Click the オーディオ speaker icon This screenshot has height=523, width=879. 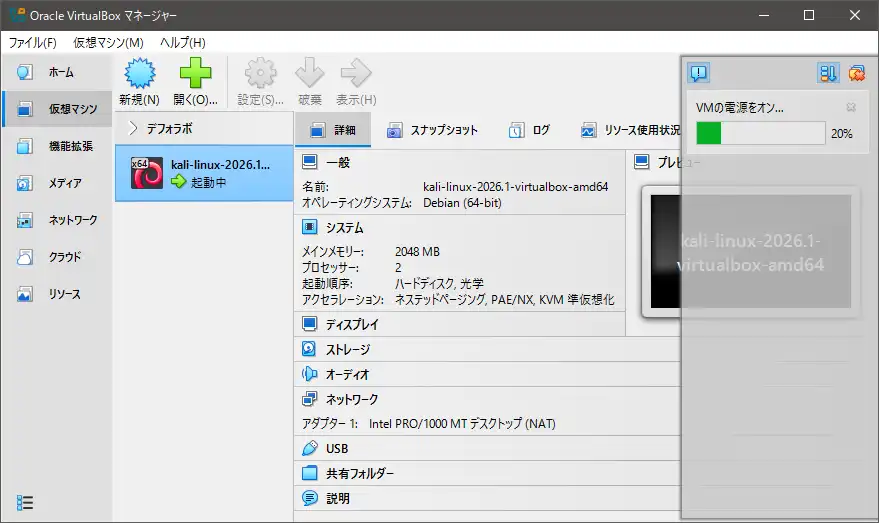pos(309,374)
